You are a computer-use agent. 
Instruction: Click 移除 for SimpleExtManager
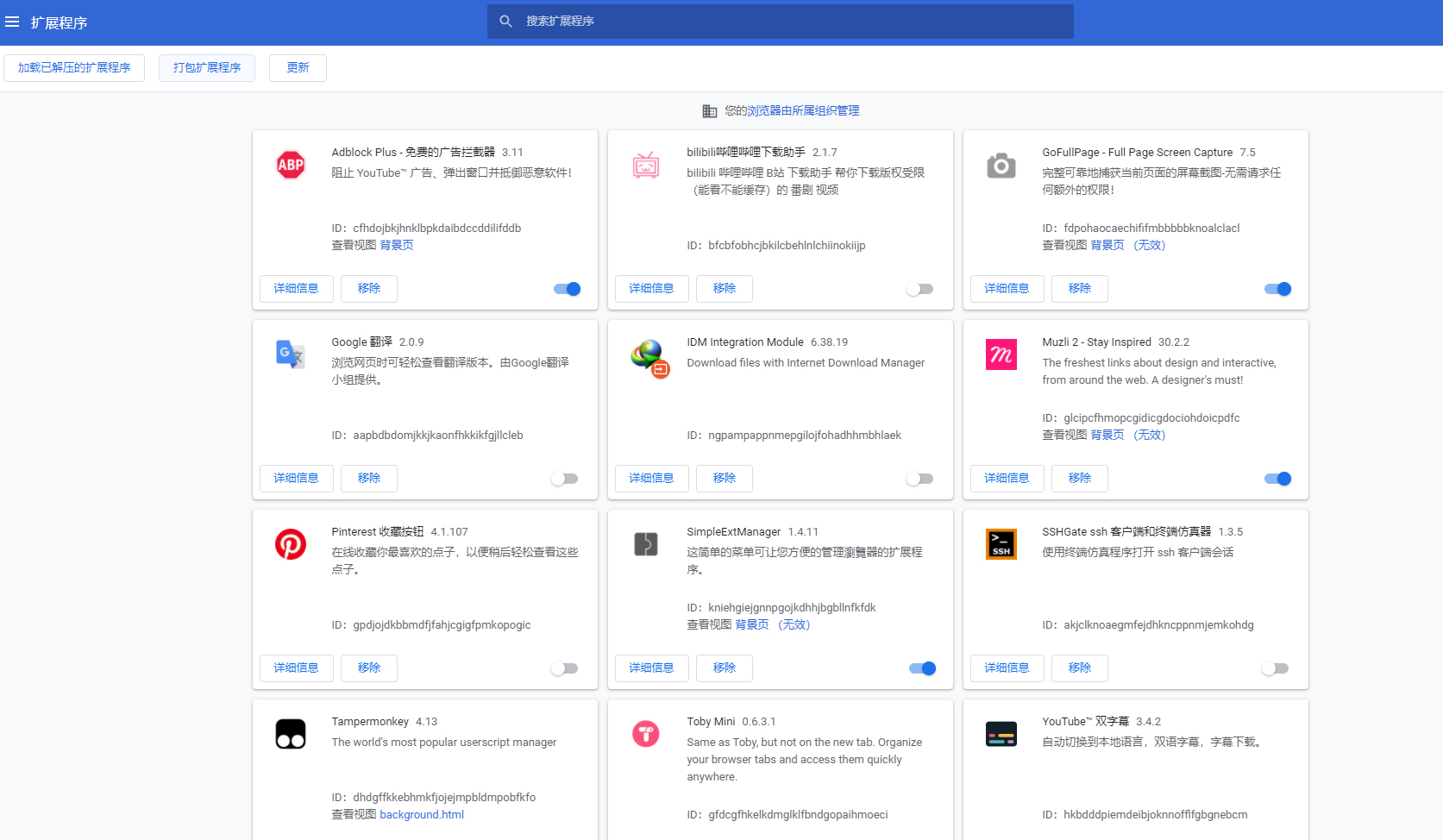point(725,668)
